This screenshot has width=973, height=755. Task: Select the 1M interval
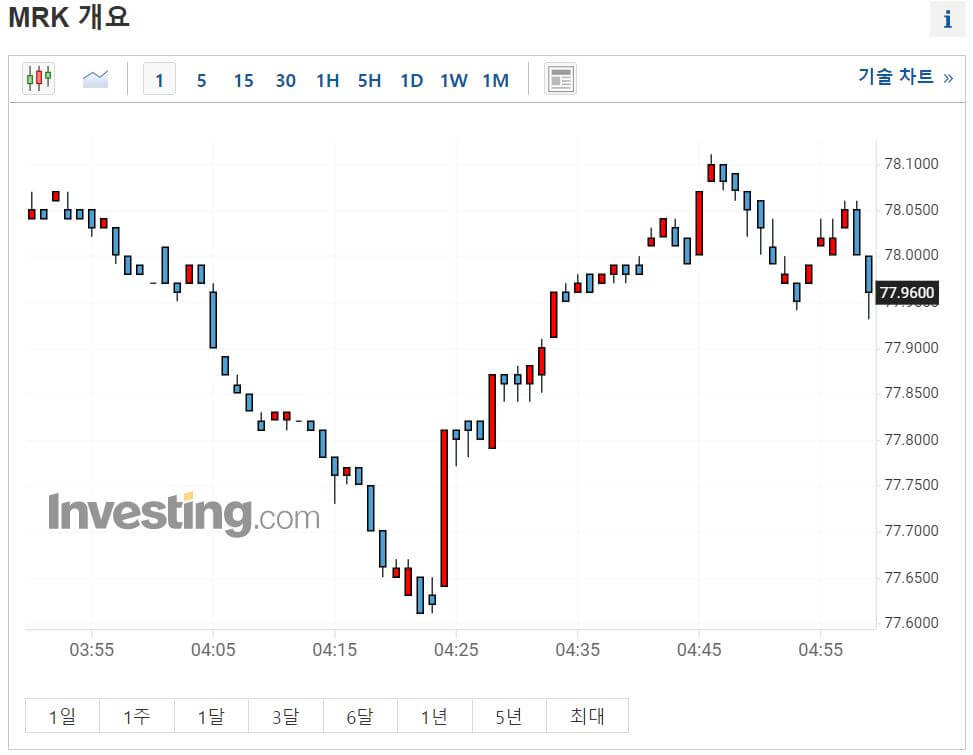496,80
